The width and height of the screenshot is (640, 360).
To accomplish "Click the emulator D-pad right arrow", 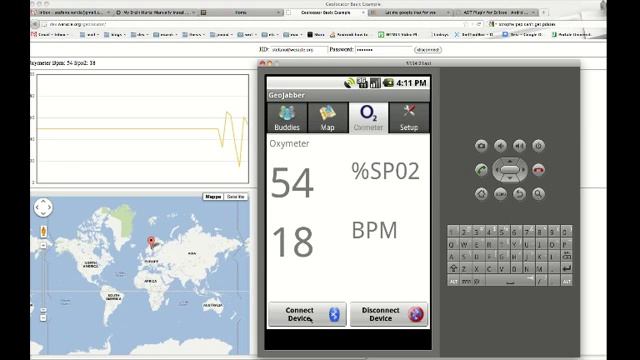I will pos(523,170).
